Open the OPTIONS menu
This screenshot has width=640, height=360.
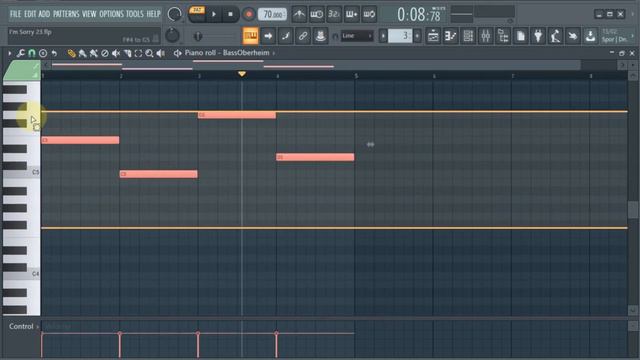[x=111, y=14]
